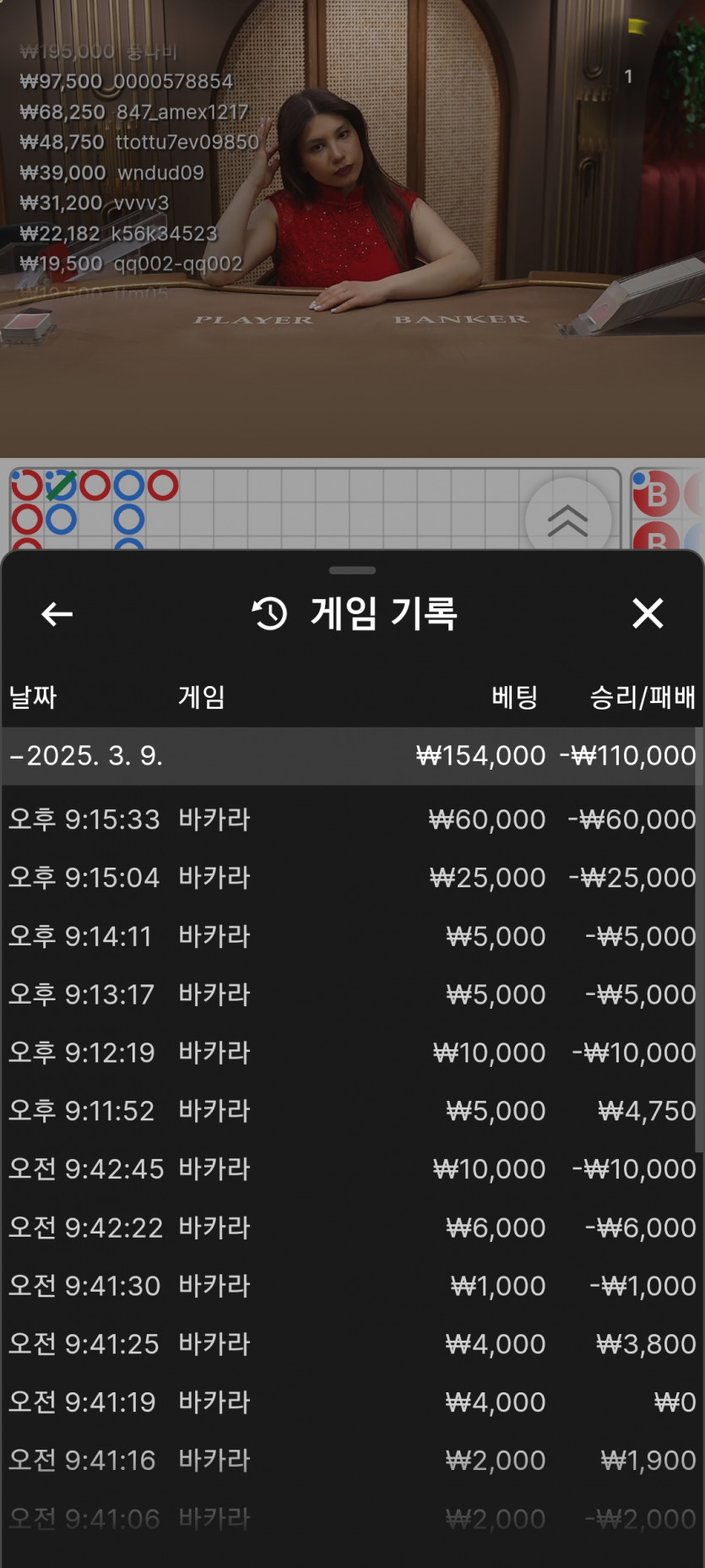This screenshot has width=705, height=1568.
Task: Tap the sheet drag handle bar
Action: coord(352,570)
